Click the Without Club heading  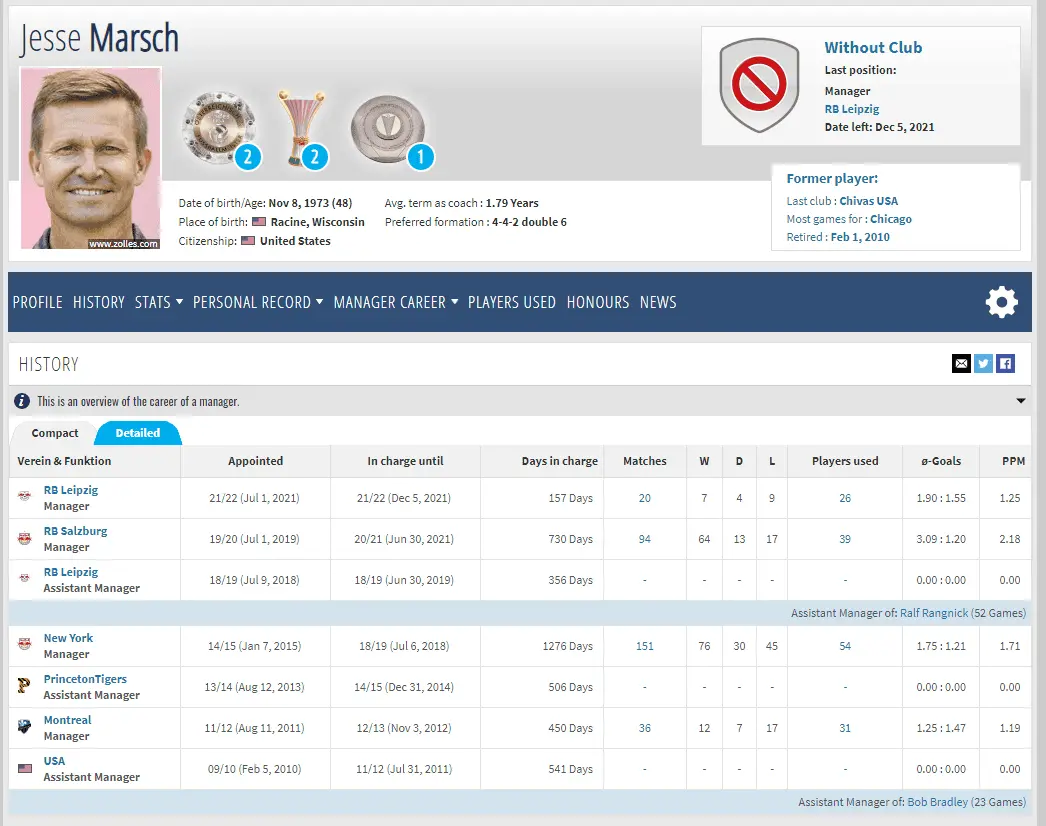click(873, 47)
